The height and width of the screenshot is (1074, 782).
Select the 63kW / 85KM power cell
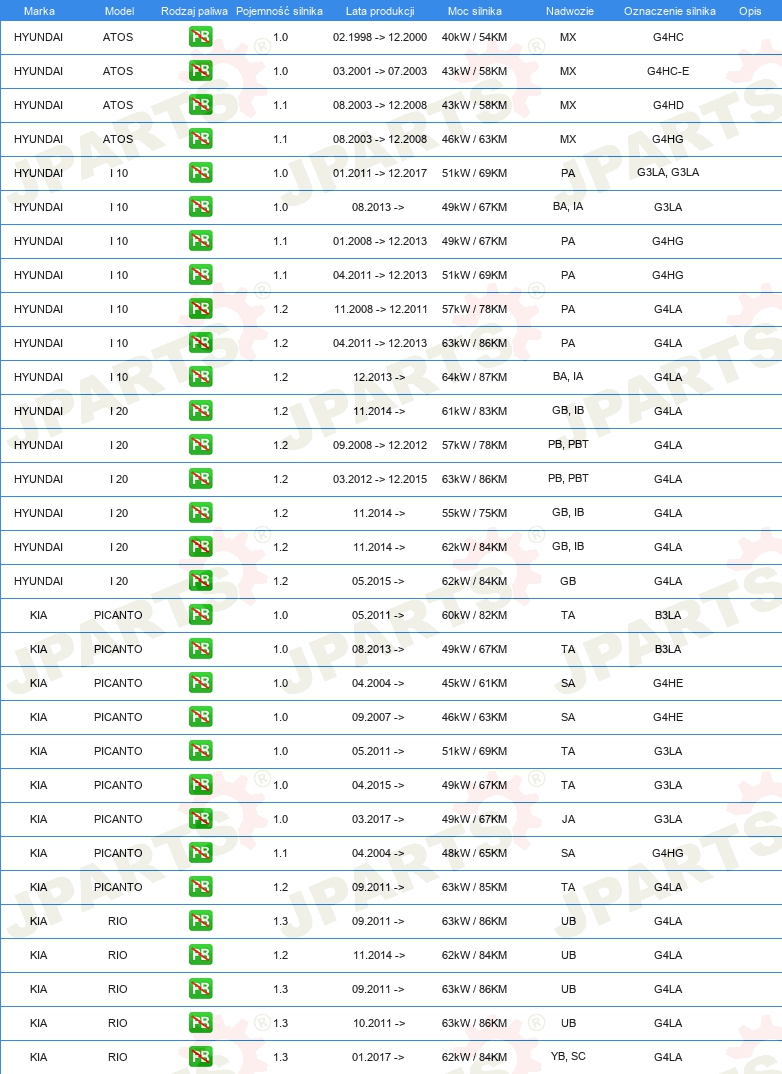point(475,887)
